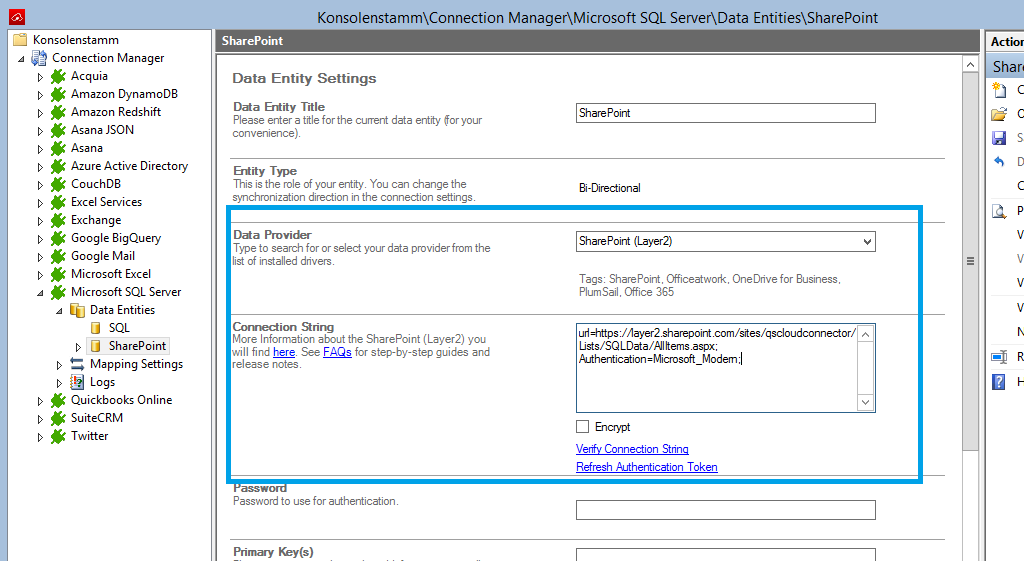Click the new document icon in Actions pane

(999, 89)
